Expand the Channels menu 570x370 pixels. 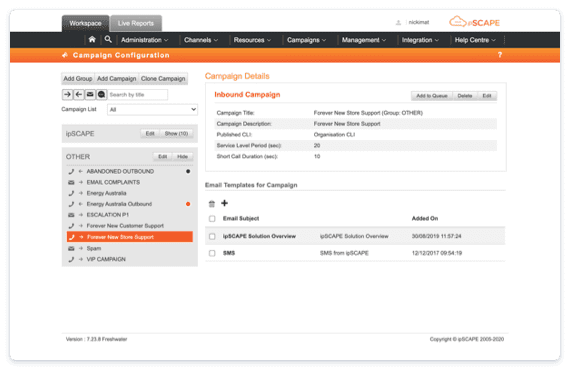[201, 40]
